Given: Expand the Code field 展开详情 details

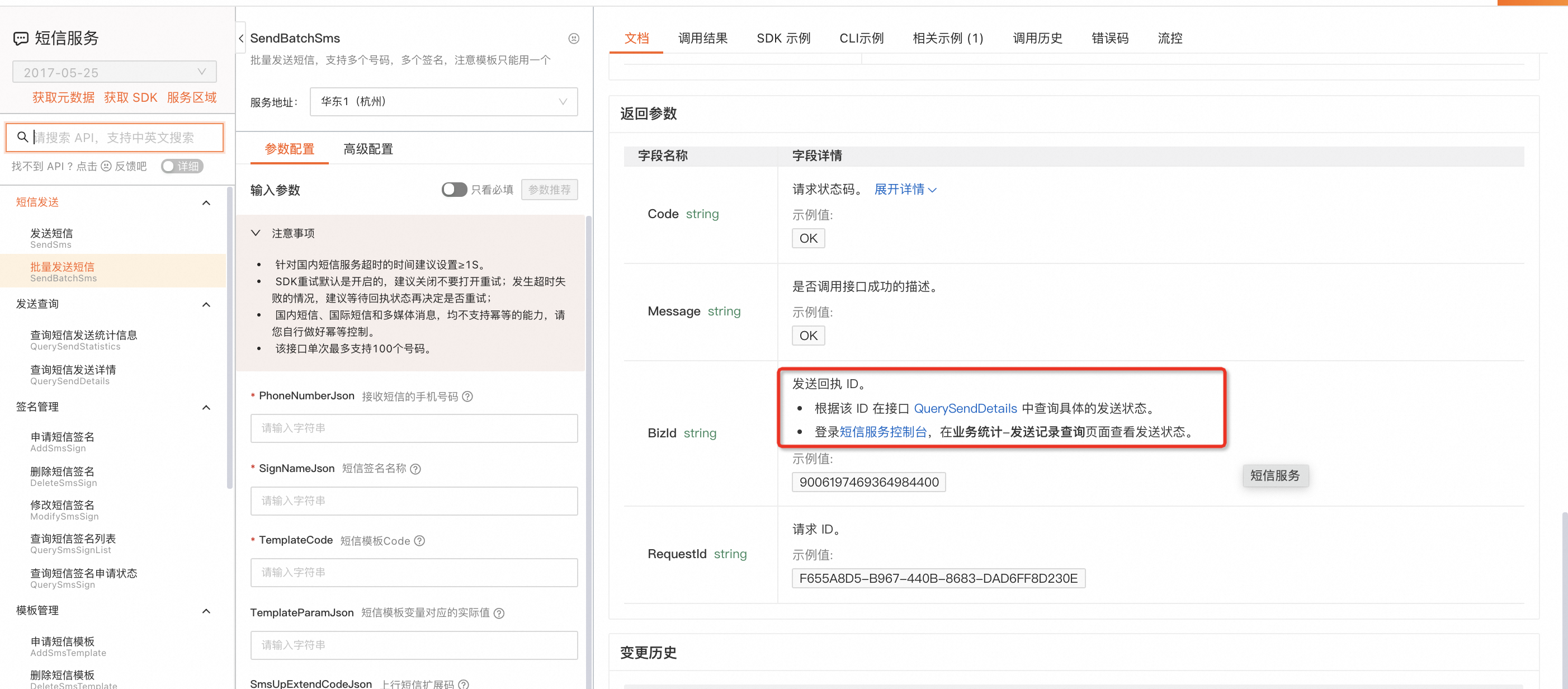Looking at the screenshot, I should [x=905, y=189].
